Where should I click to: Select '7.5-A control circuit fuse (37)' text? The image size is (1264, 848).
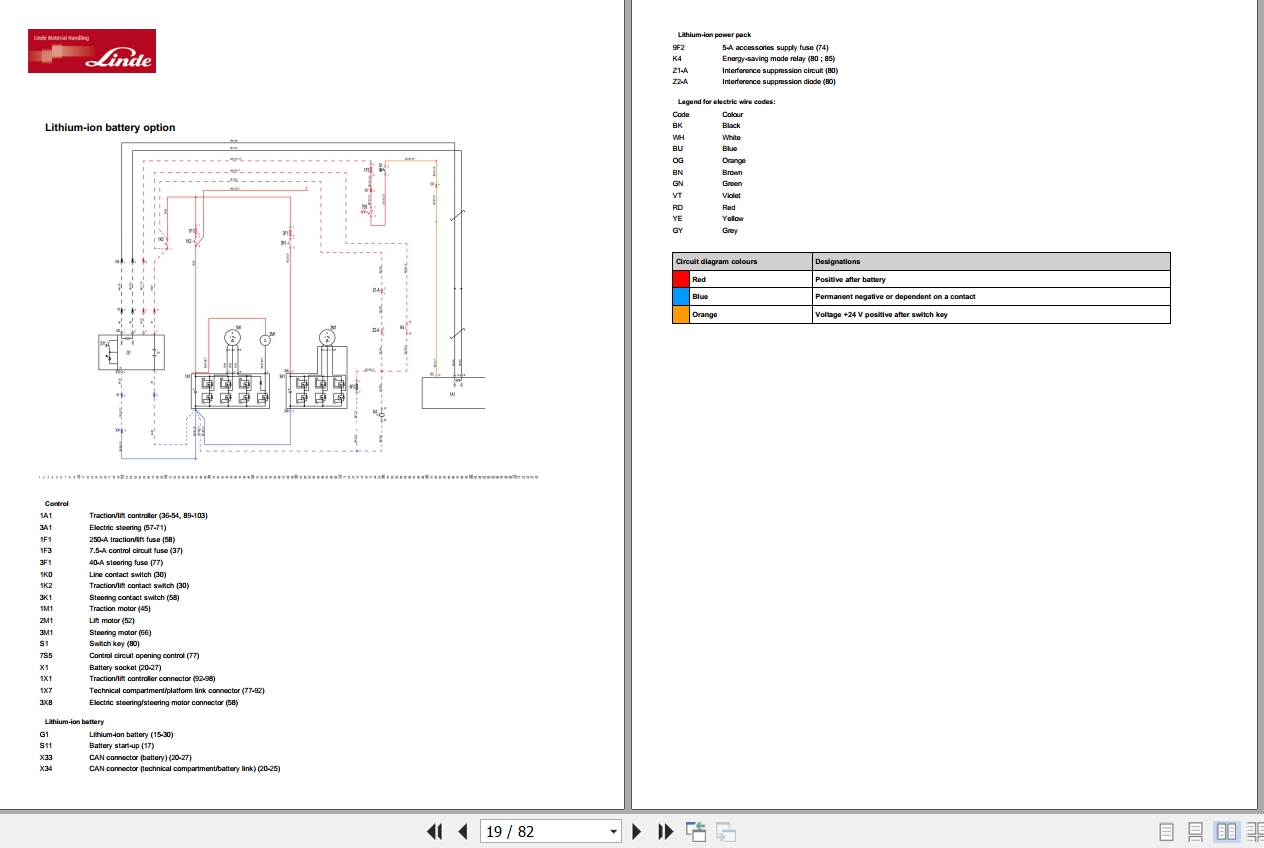[x=136, y=551]
